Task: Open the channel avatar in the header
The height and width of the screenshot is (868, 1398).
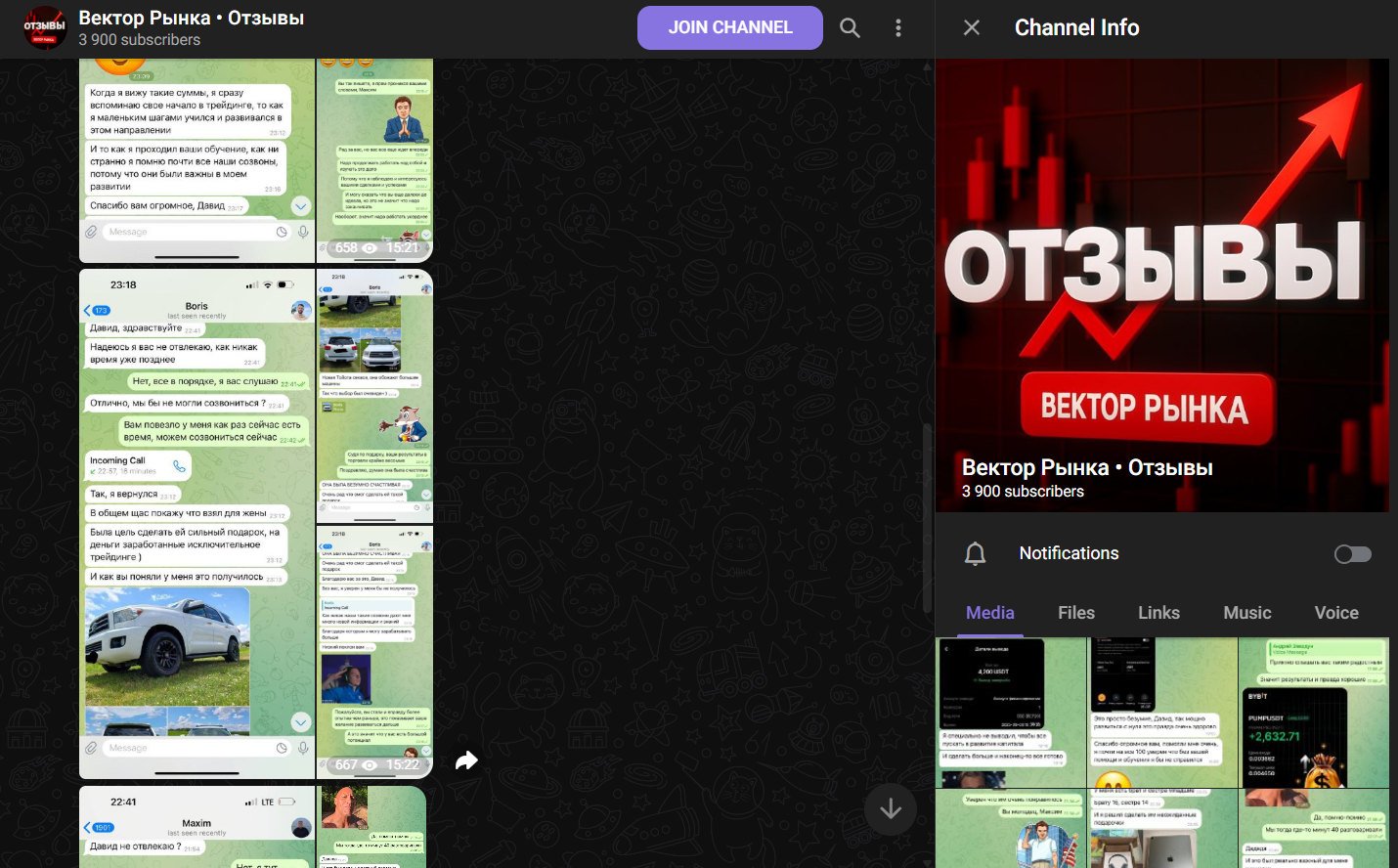Action: [x=45, y=28]
